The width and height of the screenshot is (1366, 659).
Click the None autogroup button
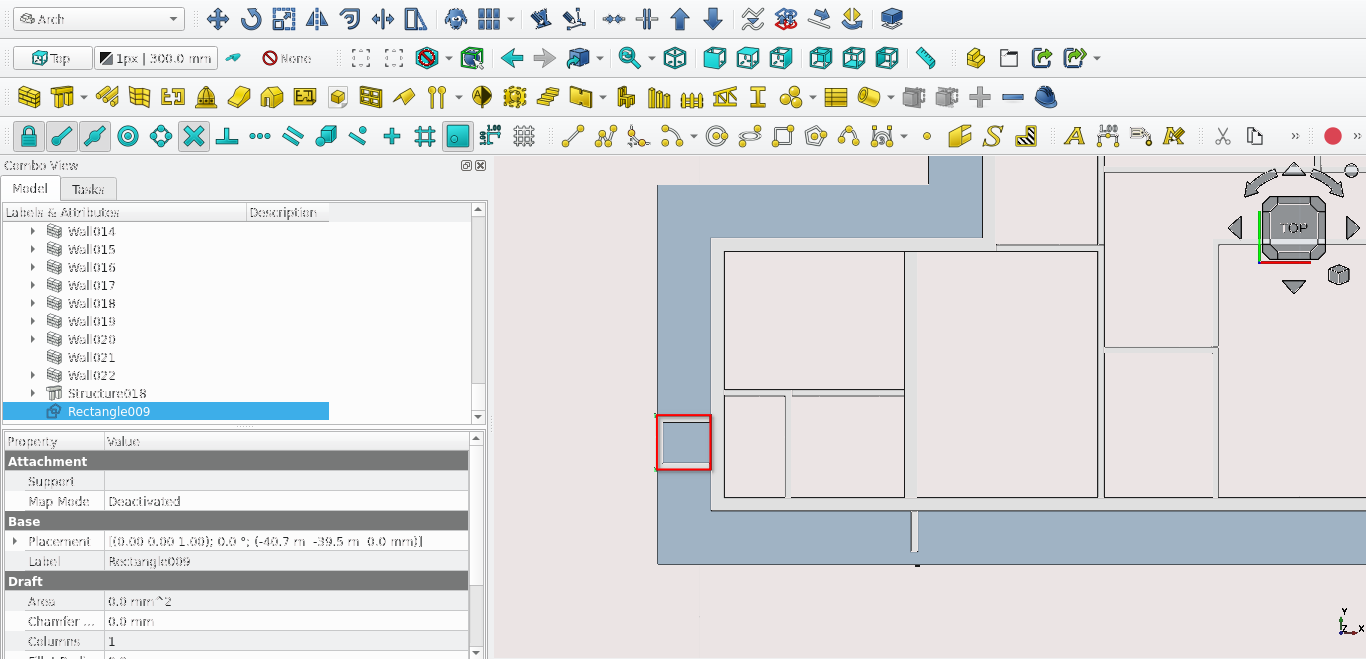(x=287, y=58)
